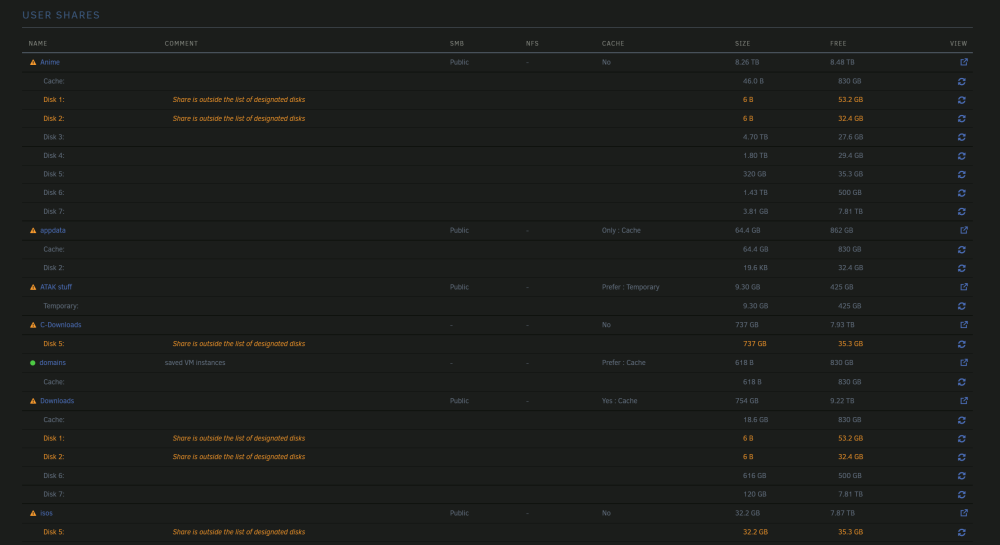This screenshot has height=545, width=1000.
Task: Click the NFS column header
Action: 532,43
